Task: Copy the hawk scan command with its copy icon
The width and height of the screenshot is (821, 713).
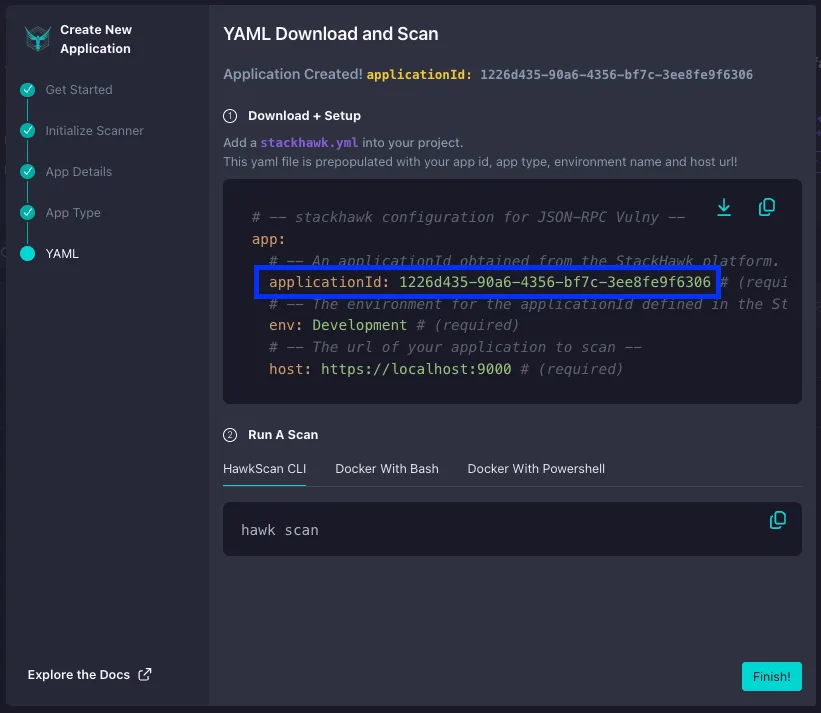Action: tap(778, 520)
